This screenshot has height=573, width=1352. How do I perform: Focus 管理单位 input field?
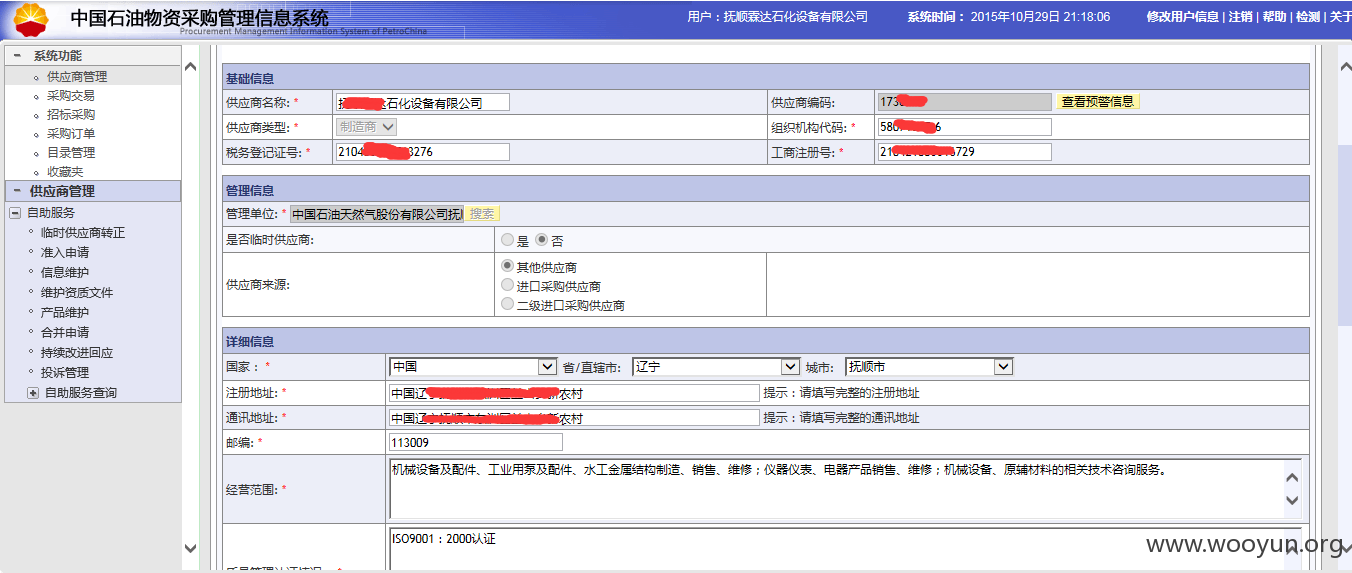point(377,214)
